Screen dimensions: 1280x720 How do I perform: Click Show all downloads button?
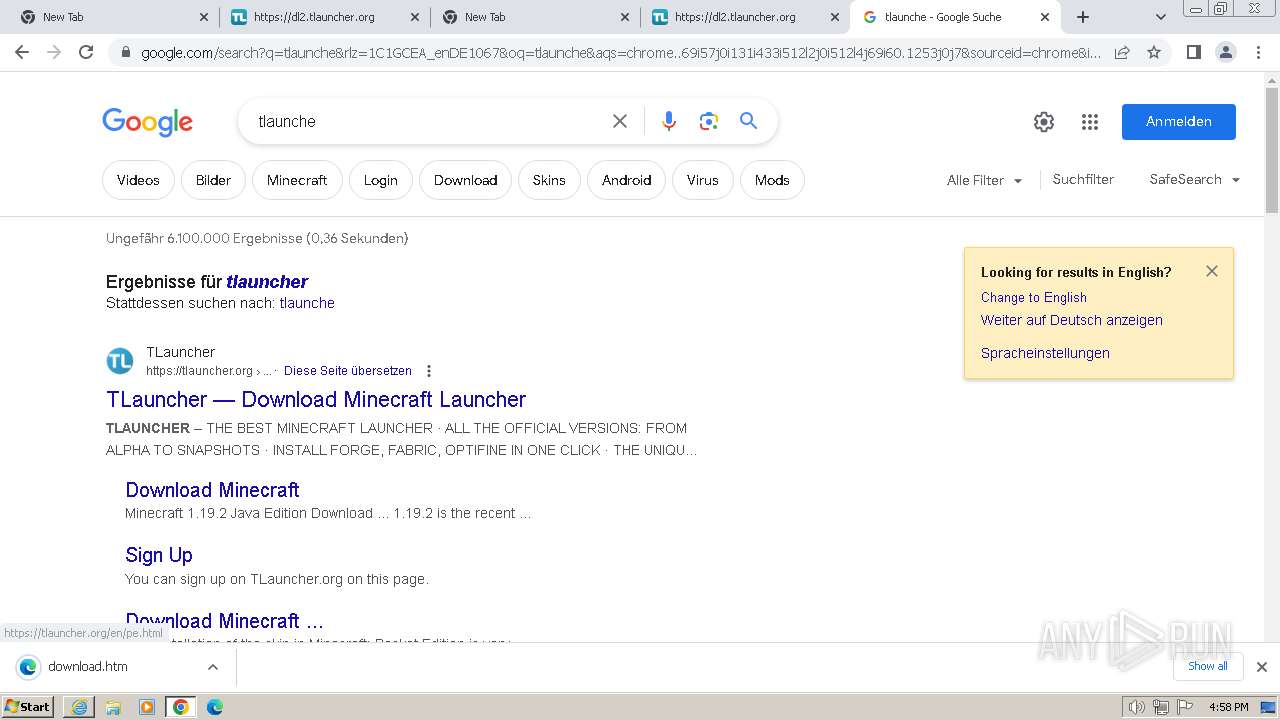[1208, 666]
